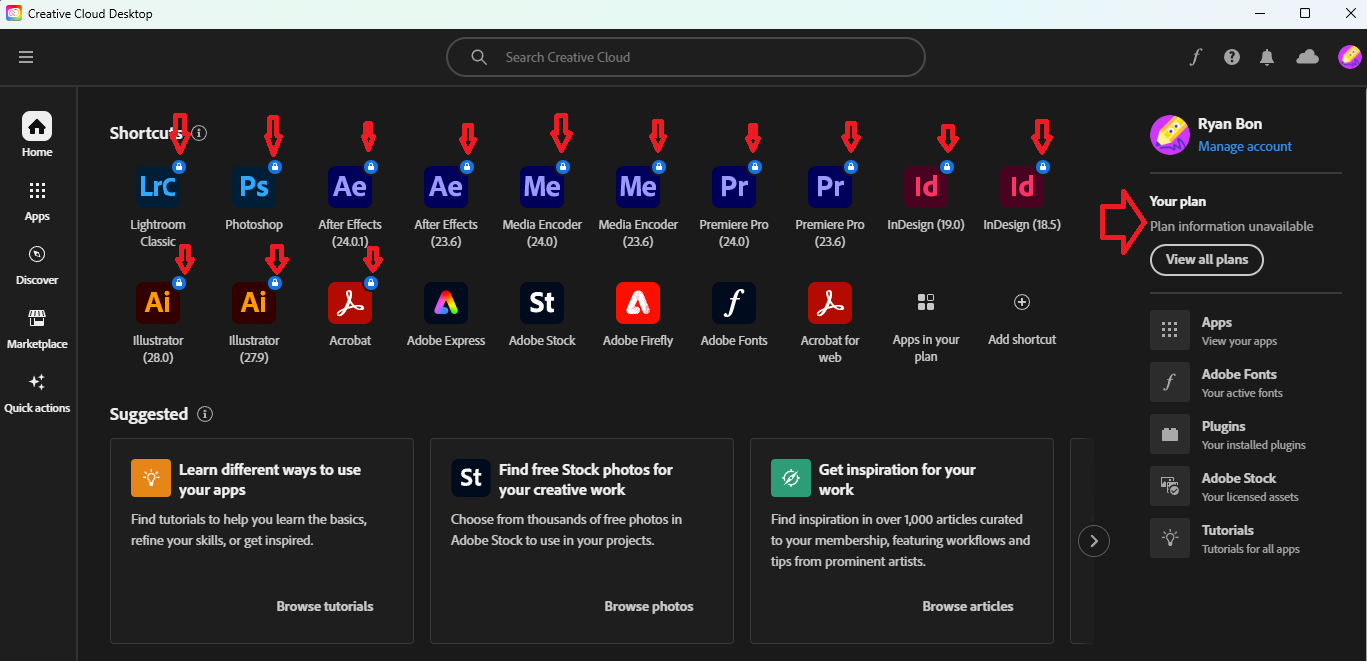Image resolution: width=1367 pixels, height=662 pixels.
Task: Open Manage account link
Action: (x=1244, y=146)
